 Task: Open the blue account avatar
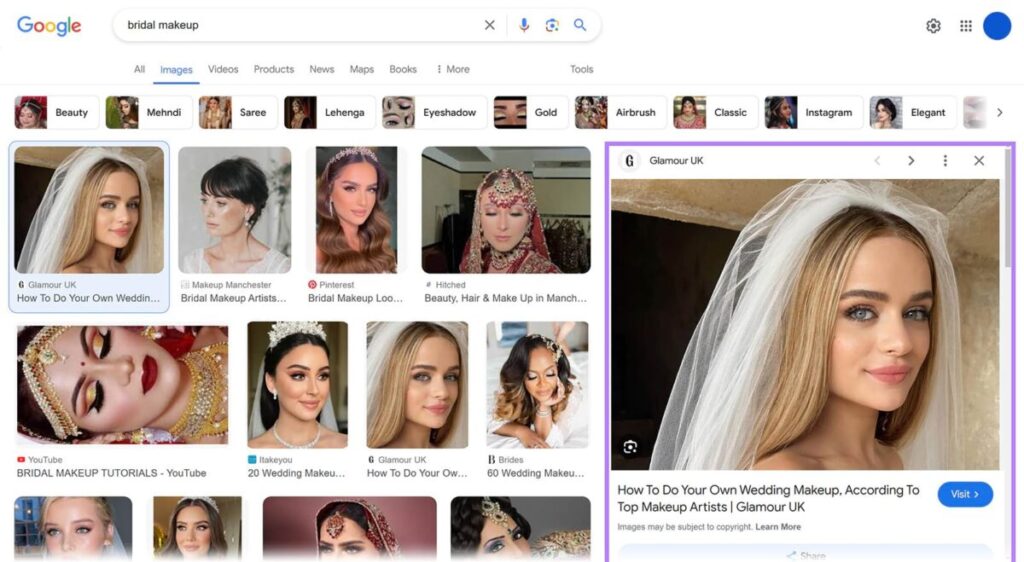pos(997,25)
